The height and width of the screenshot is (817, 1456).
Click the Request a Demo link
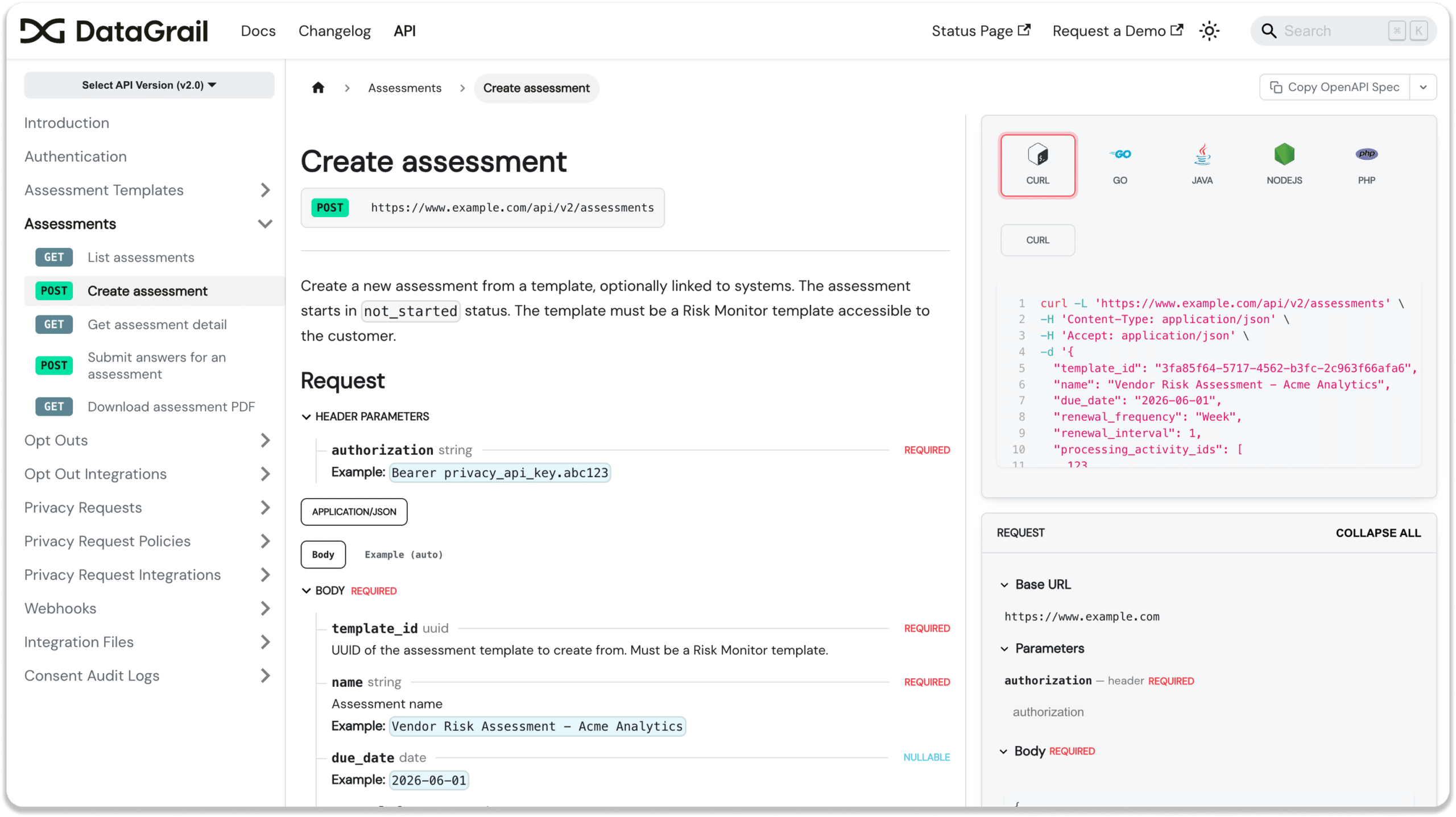point(1118,31)
